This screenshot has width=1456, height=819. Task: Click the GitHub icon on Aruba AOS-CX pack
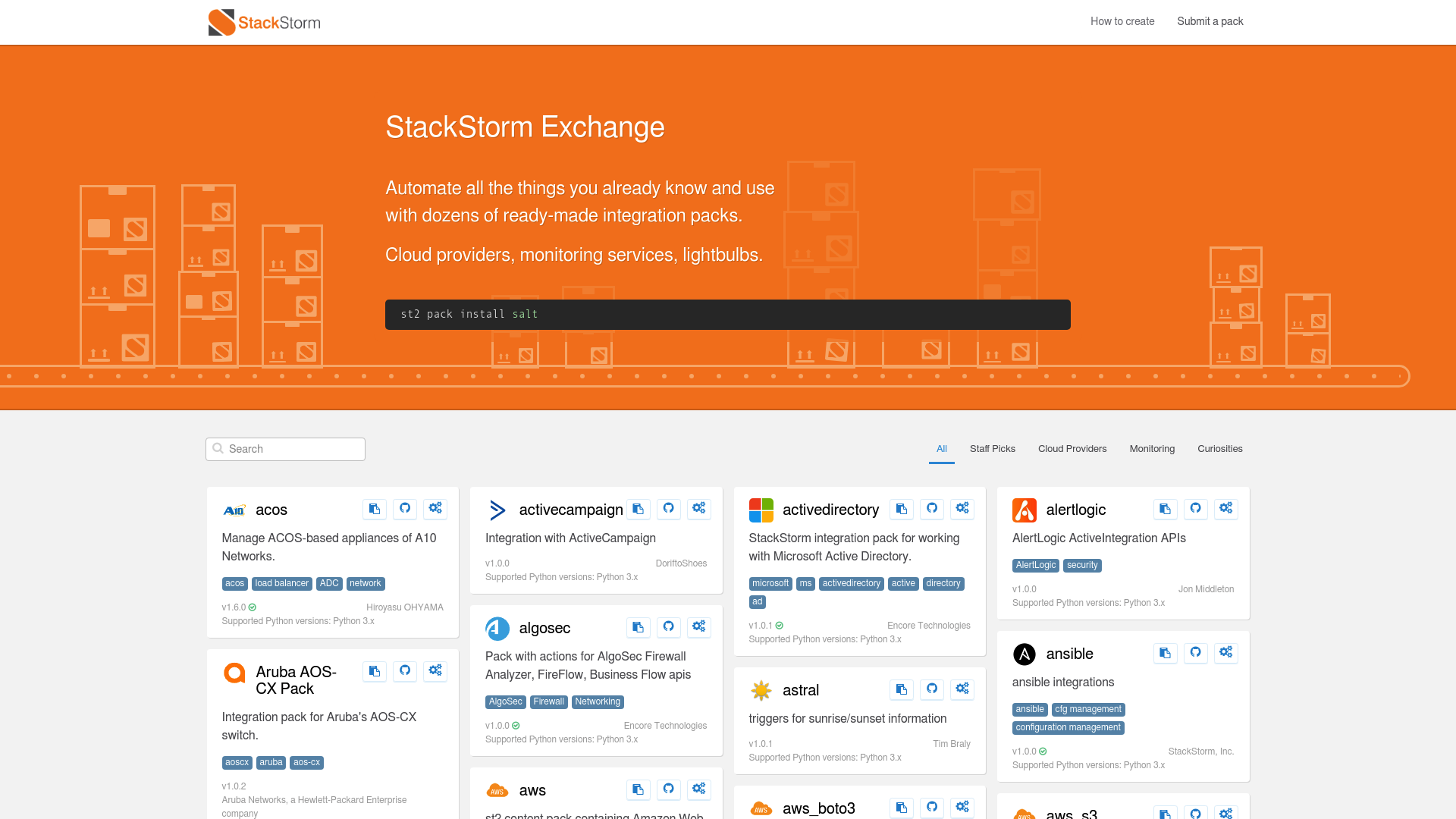405,670
